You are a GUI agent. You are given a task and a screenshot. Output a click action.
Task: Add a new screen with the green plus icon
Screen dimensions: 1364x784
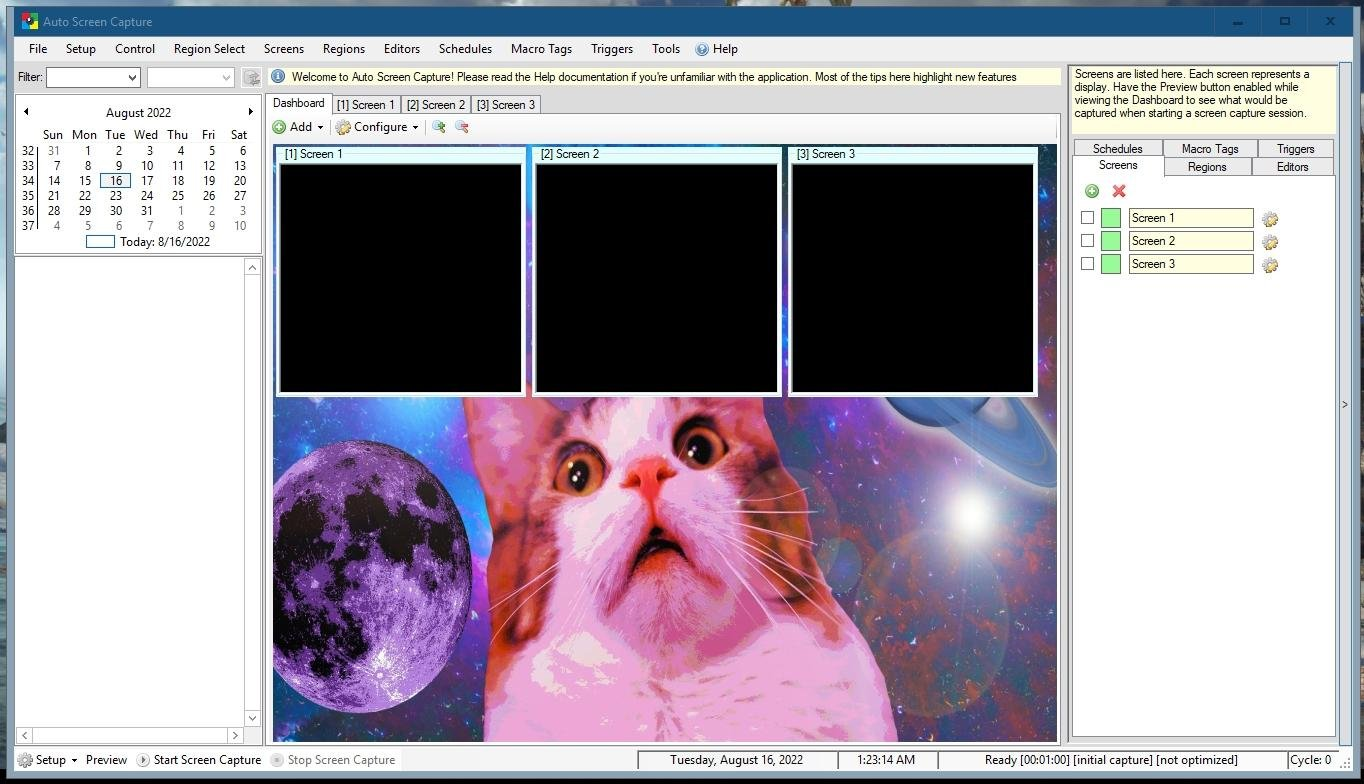[x=1091, y=191]
